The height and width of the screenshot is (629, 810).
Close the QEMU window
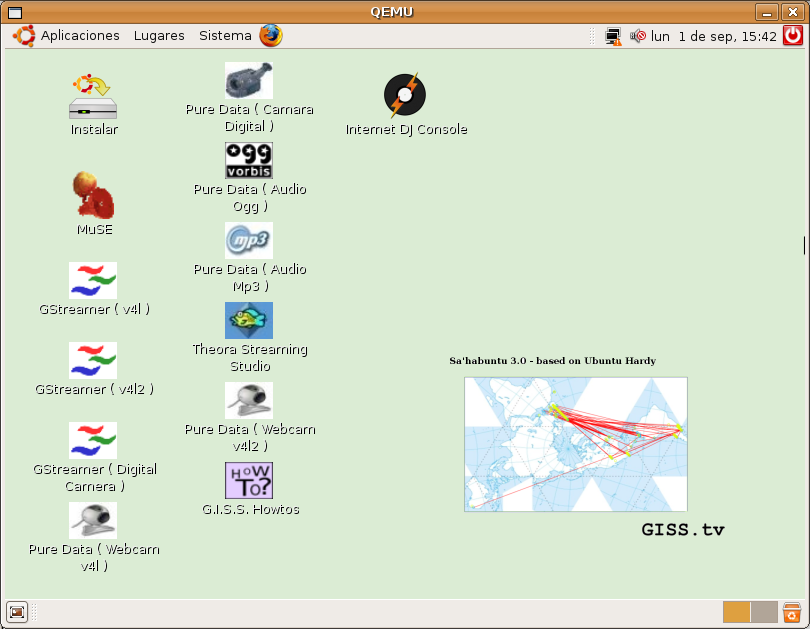(x=793, y=12)
